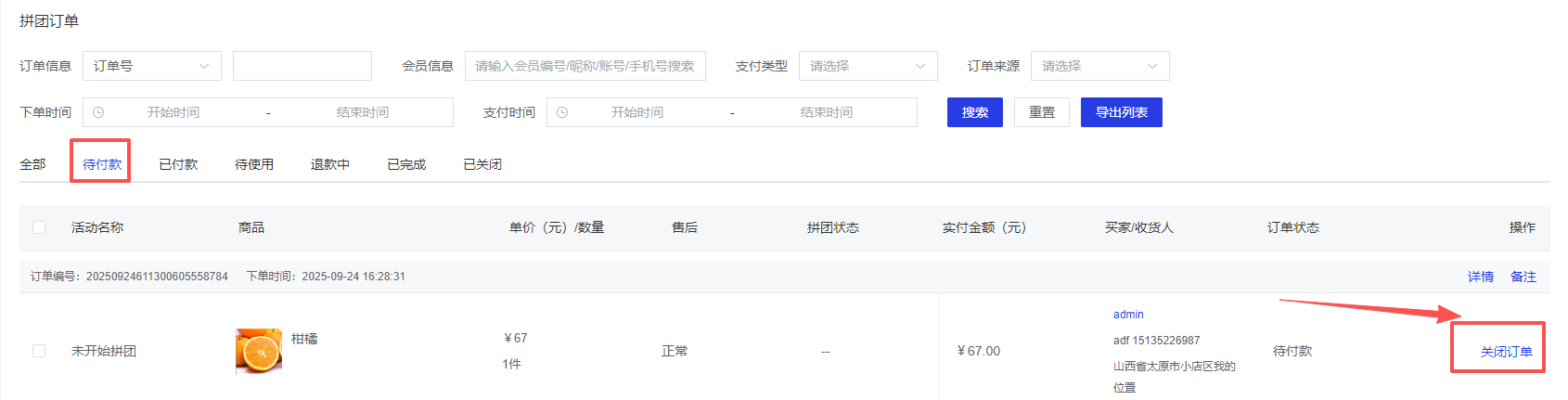Switch to the 全部 tab
The image size is (1568, 400).
point(32,164)
